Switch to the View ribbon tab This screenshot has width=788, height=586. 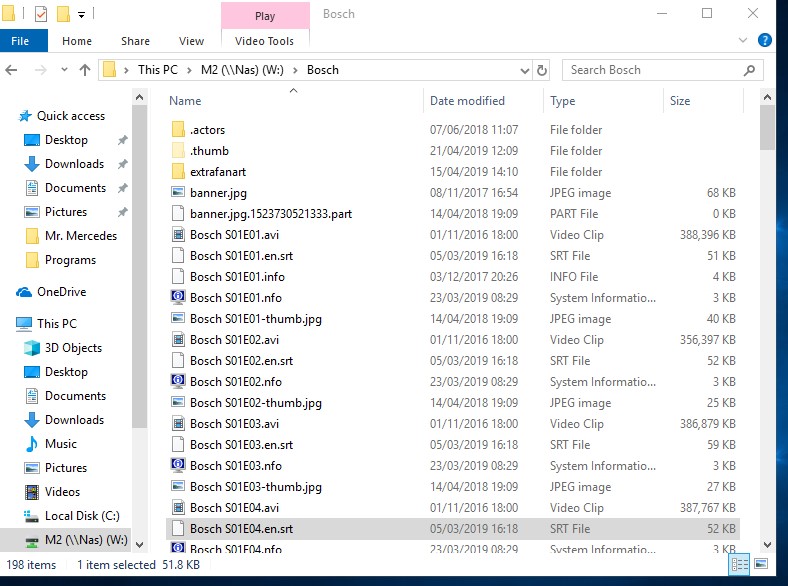pos(191,41)
